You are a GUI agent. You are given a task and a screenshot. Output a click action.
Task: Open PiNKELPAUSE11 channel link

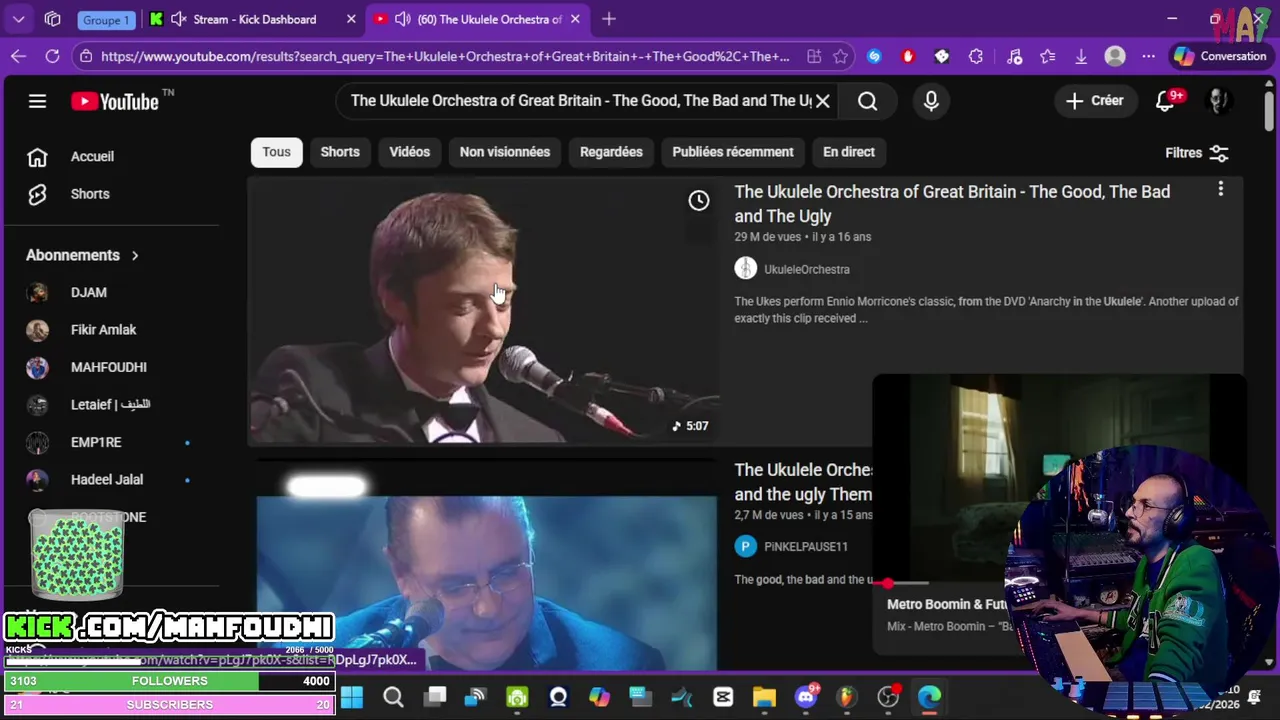806,546
